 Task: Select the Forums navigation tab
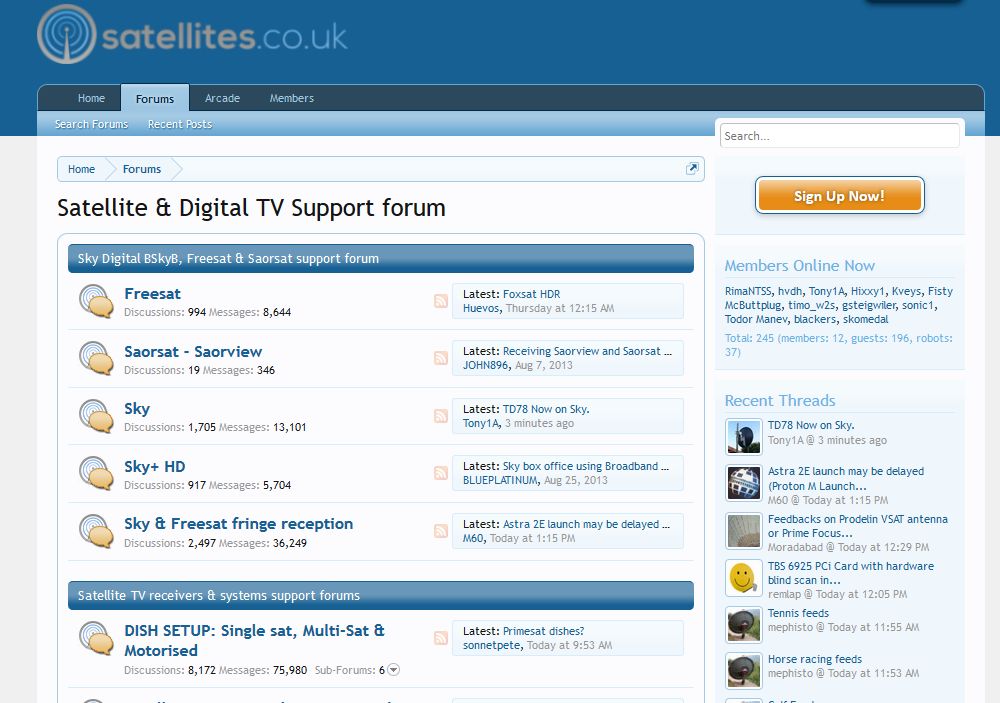[155, 98]
